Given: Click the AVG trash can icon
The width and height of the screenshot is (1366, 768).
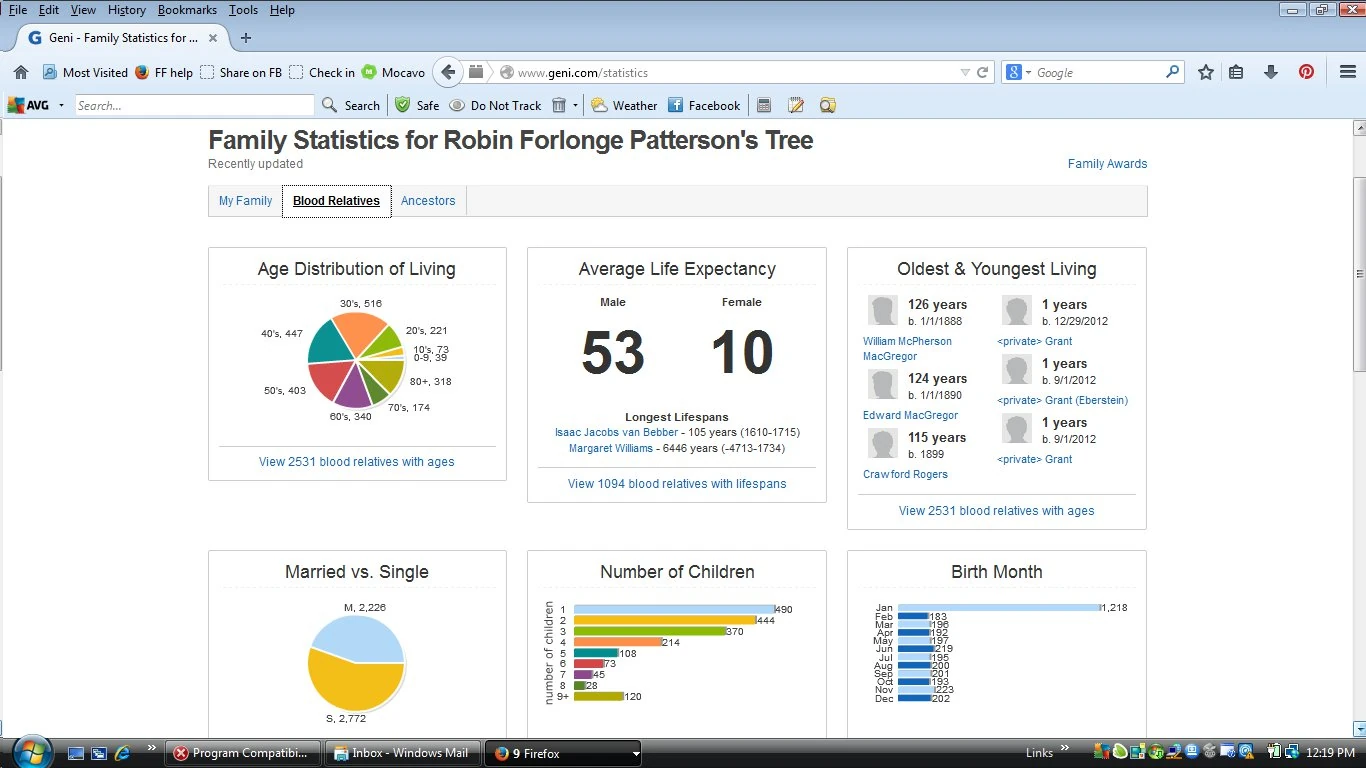Looking at the screenshot, I should pyautogui.click(x=559, y=105).
